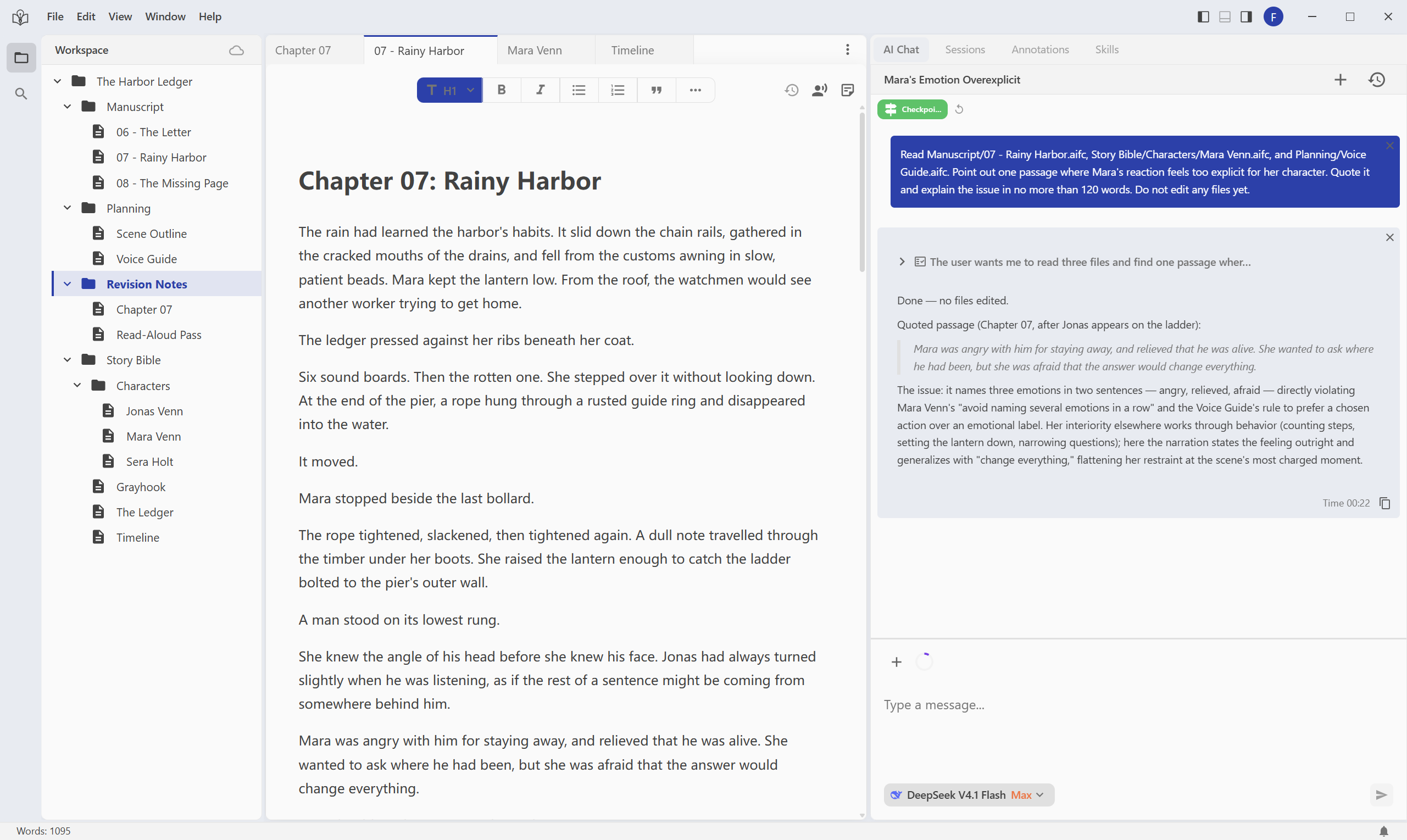Open the editor tab bar kebab menu
1407x840 pixels.
pos(847,50)
